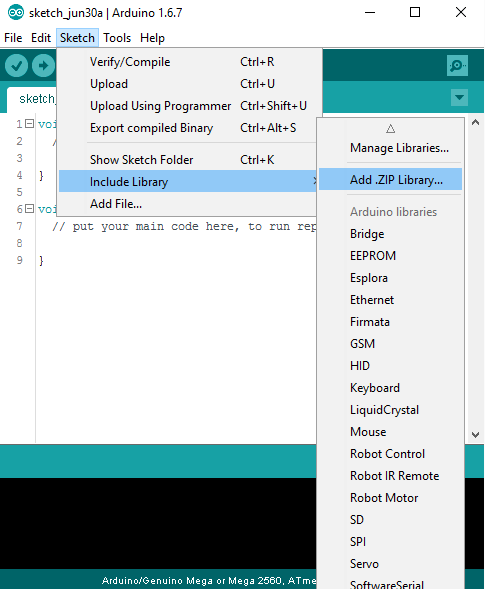
Task: Include the GSM library
Action: [x=390, y=344]
